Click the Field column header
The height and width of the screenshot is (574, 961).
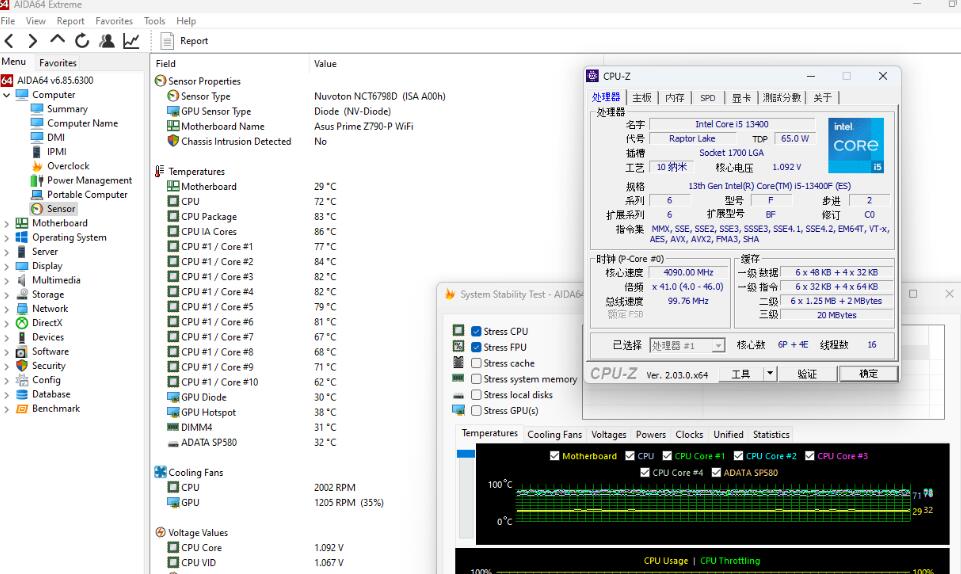click(165, 64)
